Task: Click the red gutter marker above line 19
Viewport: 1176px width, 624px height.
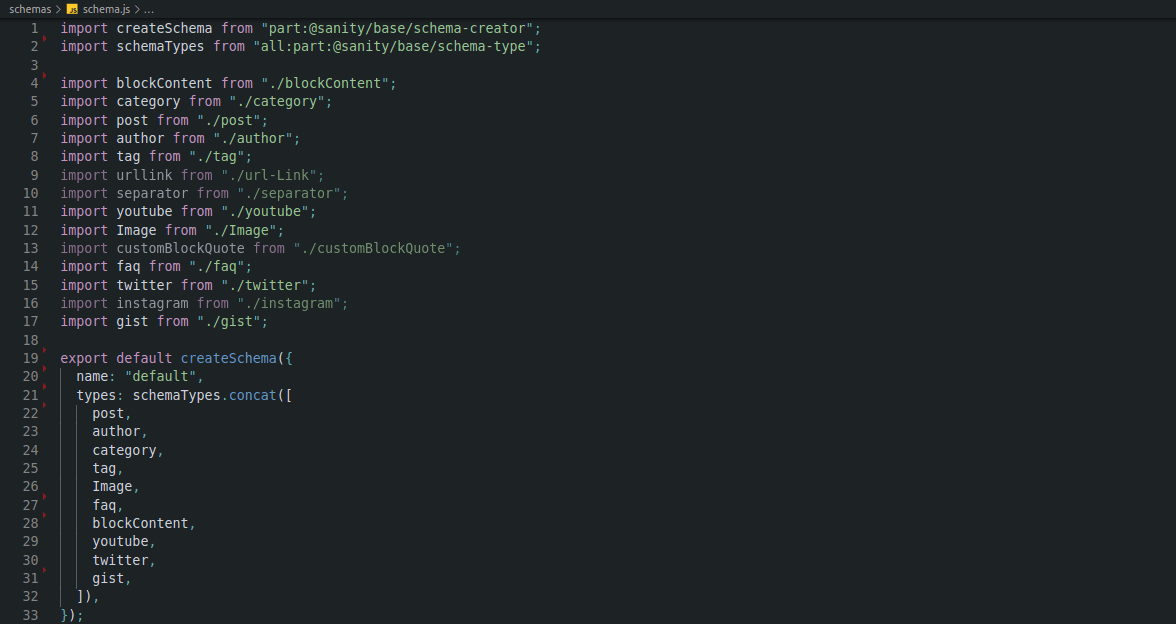Action: click(x=45, y=350)
